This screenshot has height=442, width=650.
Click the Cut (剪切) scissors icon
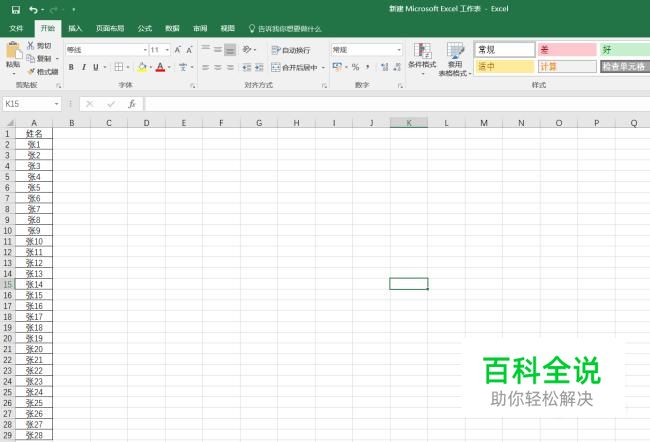(30, 46)
